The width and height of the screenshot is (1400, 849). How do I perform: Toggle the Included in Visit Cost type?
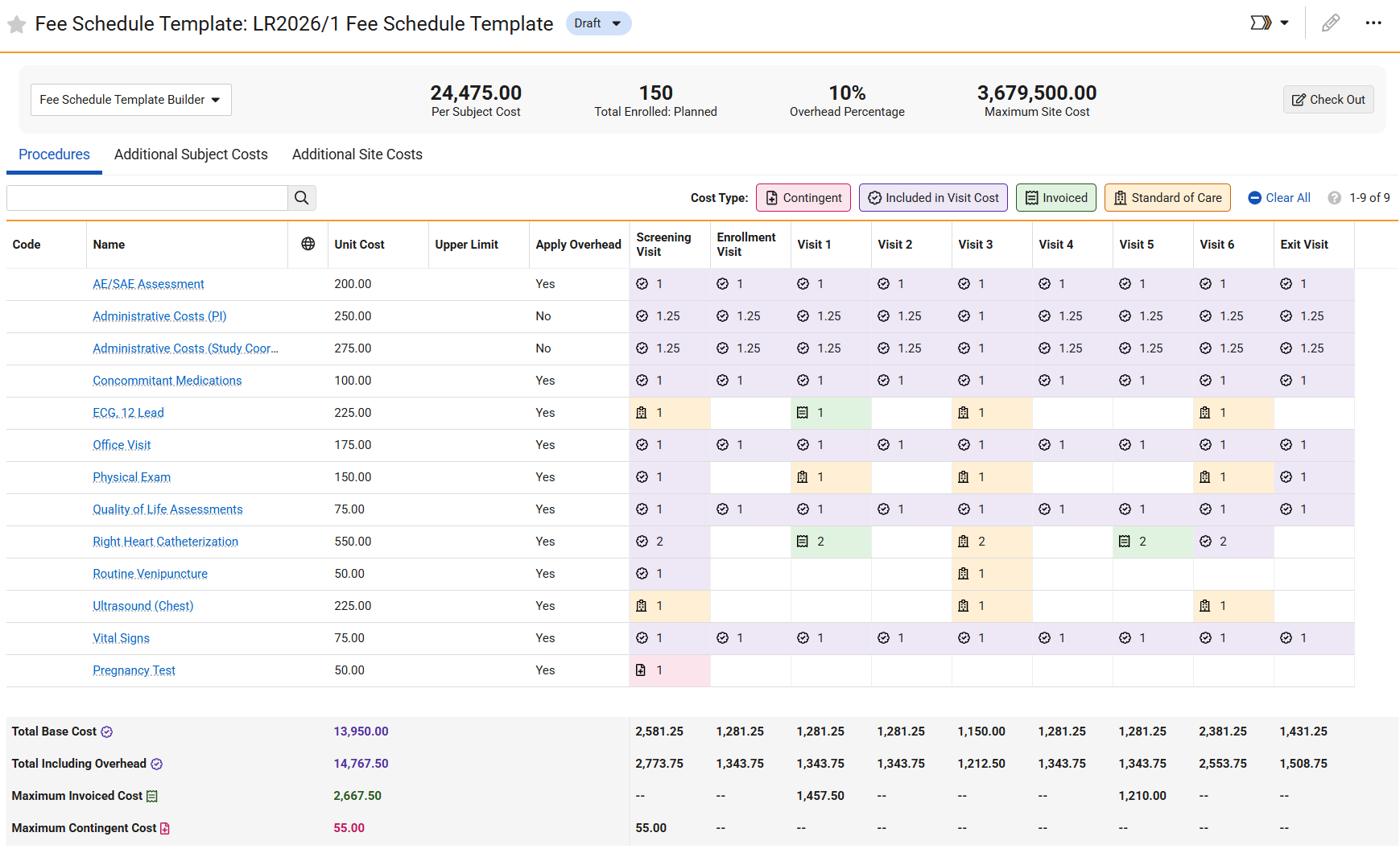(x=932, y=198)
